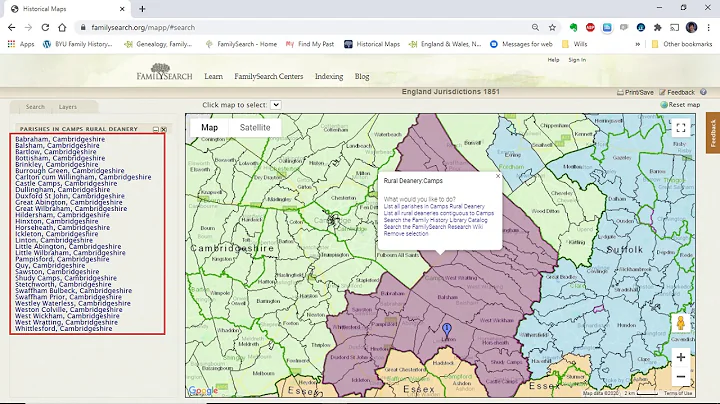Select Castle Camps, Cambridgeshire in the list
Image resolution: width=720 pixels, height=404 pixels.
tap(66, 183)
